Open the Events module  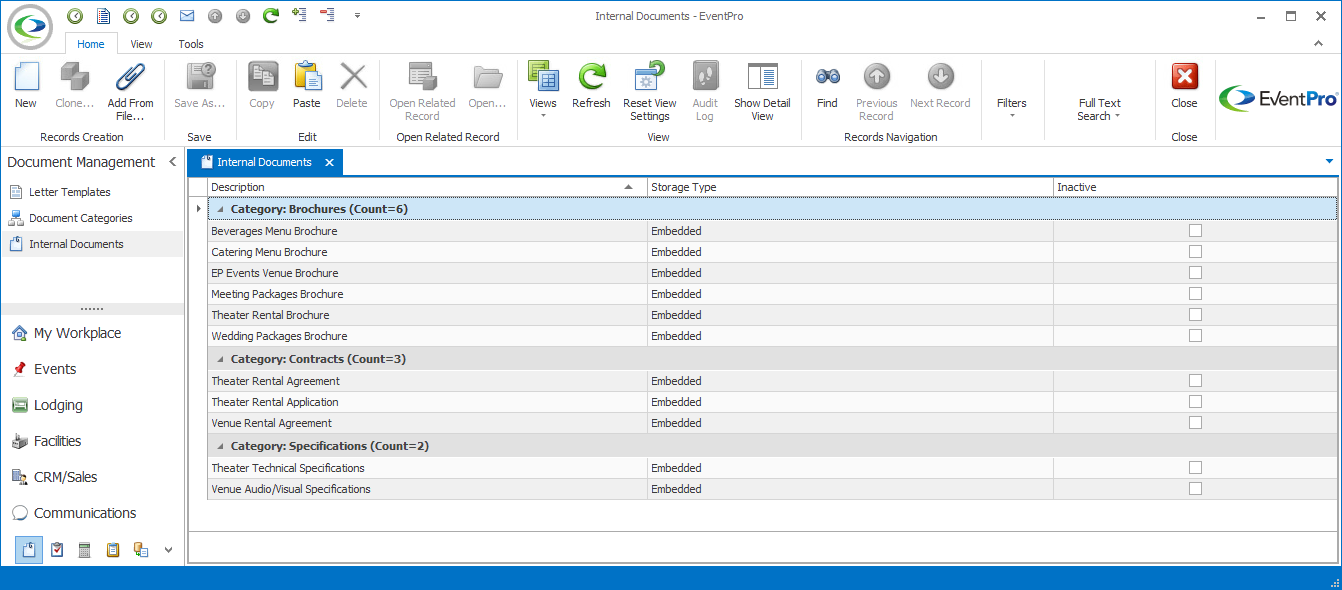tap(55, 369)
